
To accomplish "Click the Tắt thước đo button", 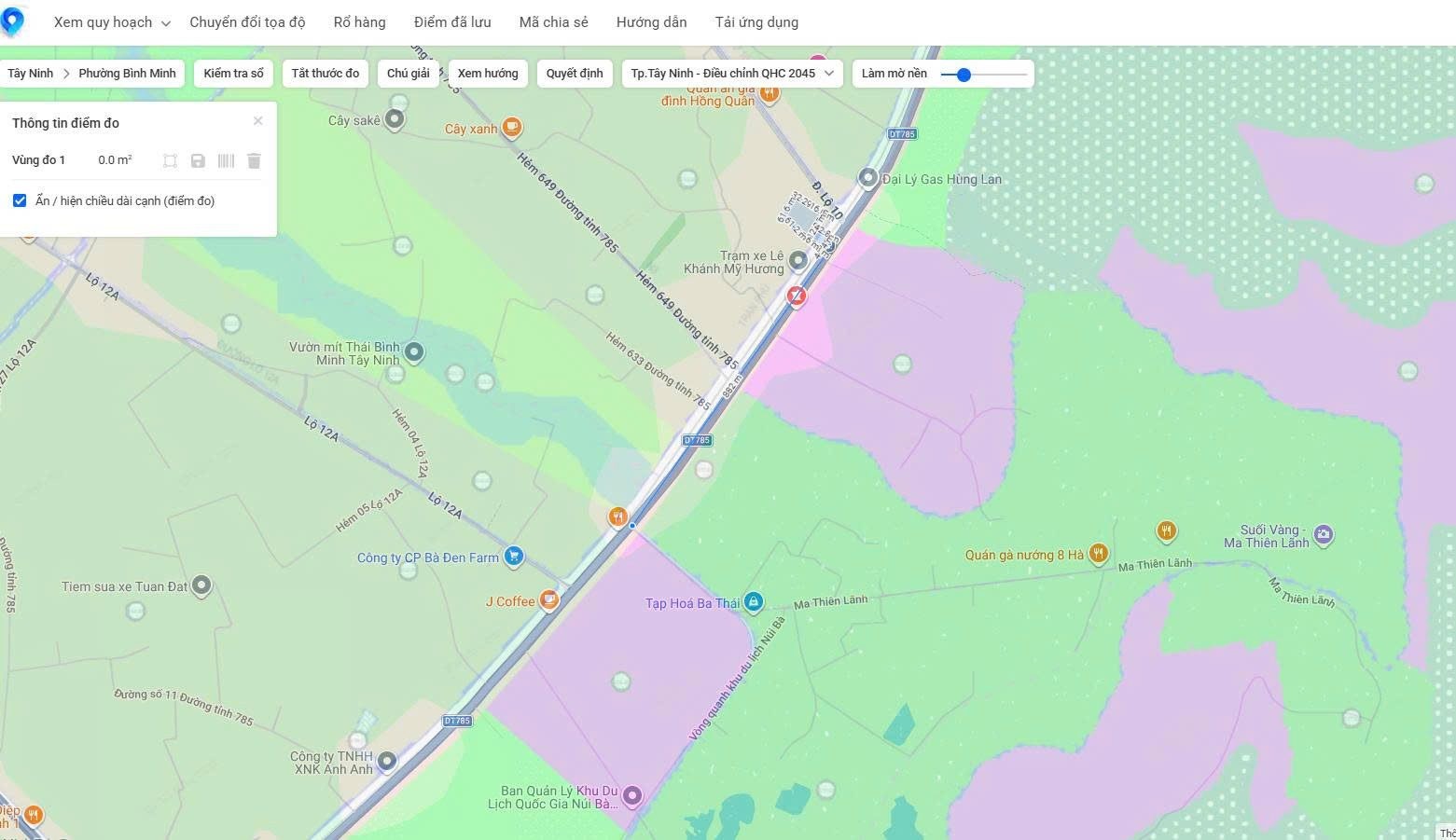I will pos(325,74).
